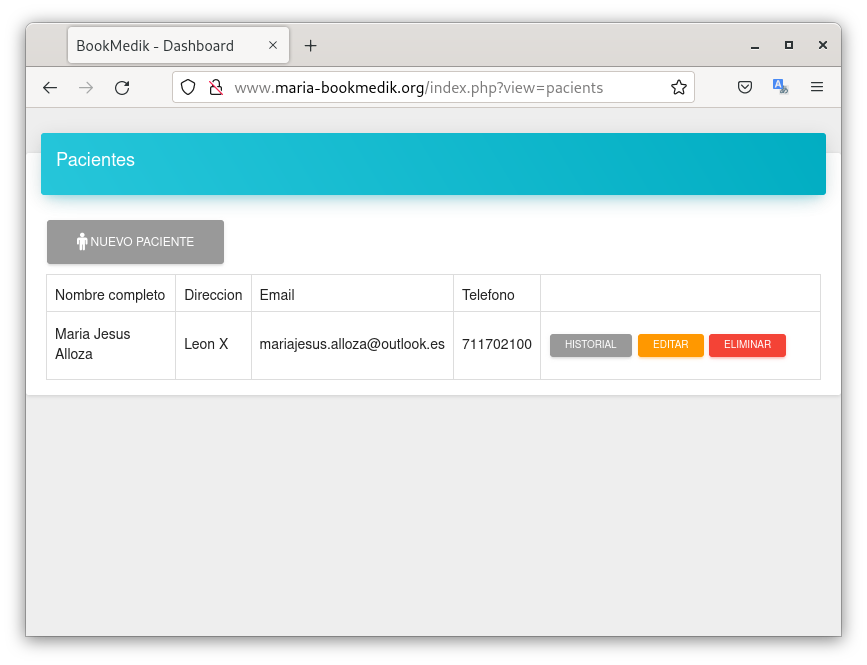Click the phone number 711702100
Screen dimensions: 867x665
tap(496, 345)
